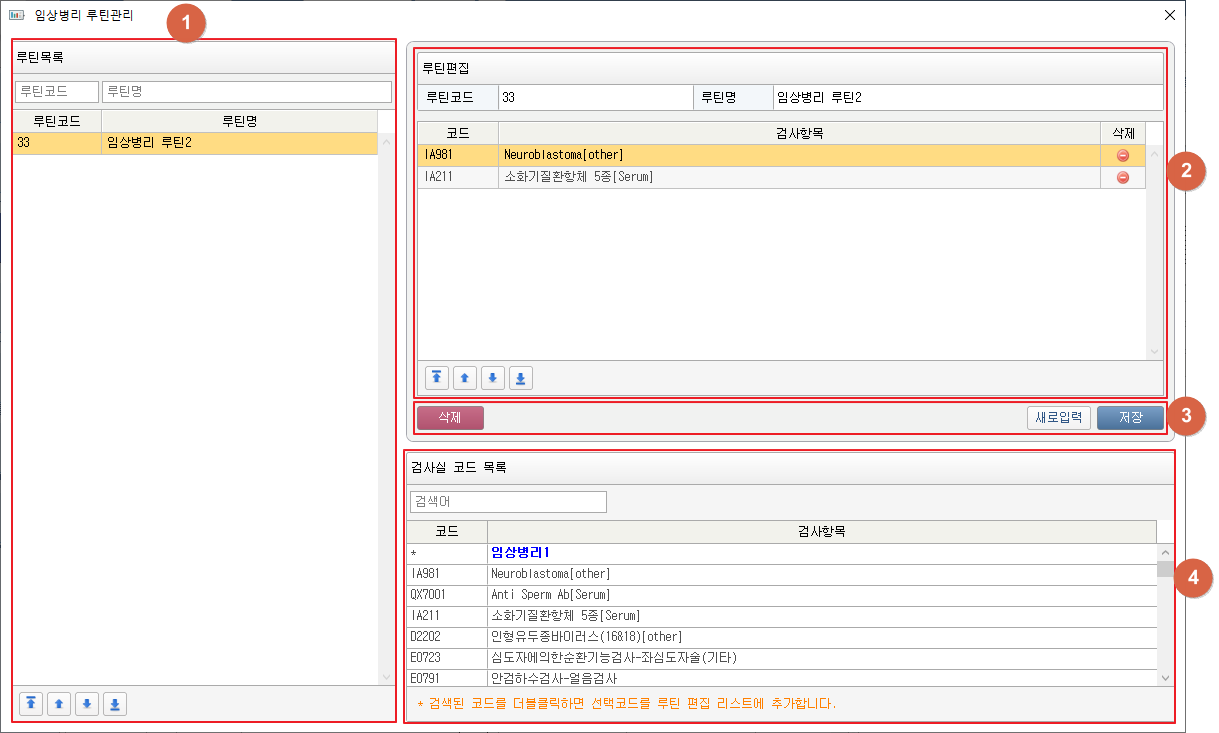Click move-to-top arrow in routine list panel
The height and width of the screenshot is (733, 1219).
click(x=32, y=704)
